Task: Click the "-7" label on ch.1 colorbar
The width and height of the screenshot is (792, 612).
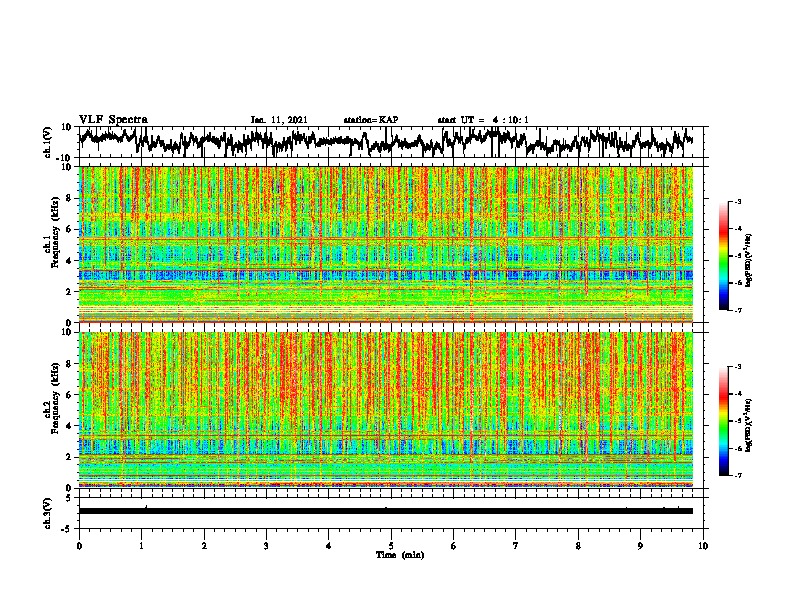Action: [x=738, y=310]
